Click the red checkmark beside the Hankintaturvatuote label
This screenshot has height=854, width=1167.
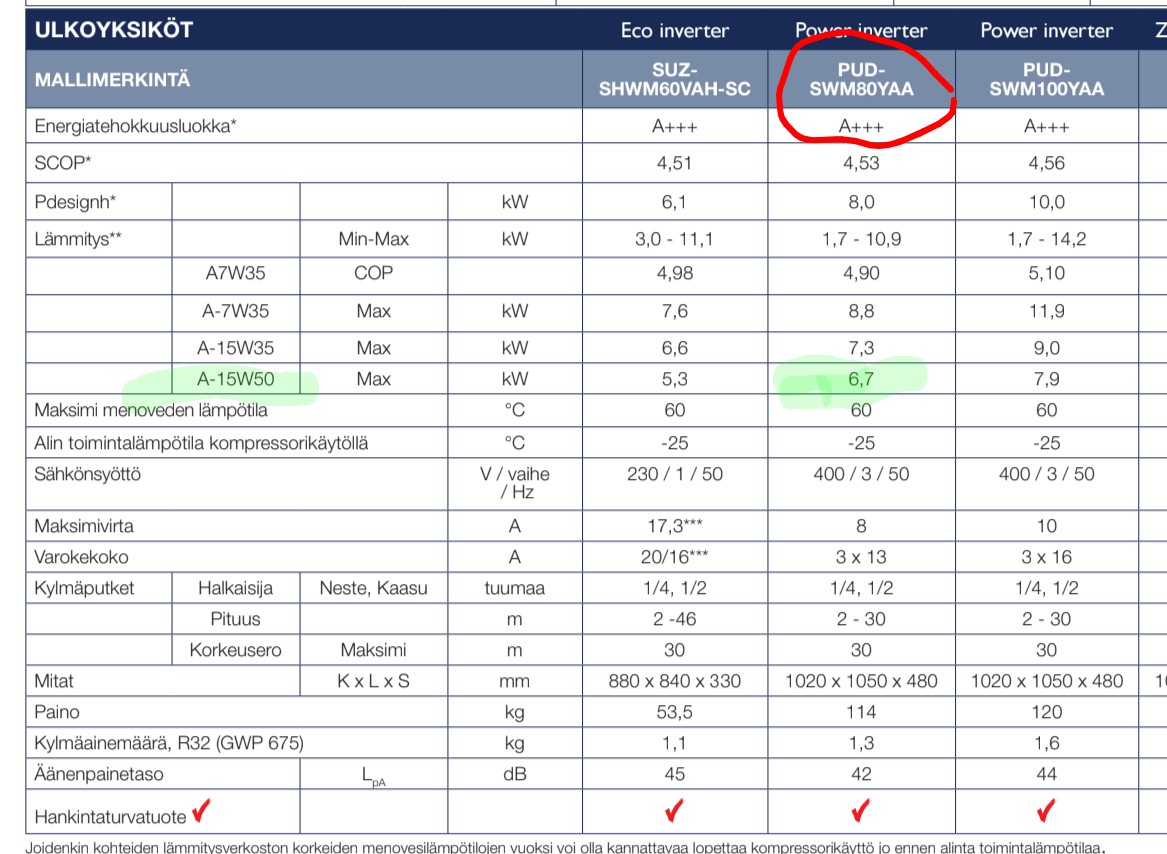201,813
